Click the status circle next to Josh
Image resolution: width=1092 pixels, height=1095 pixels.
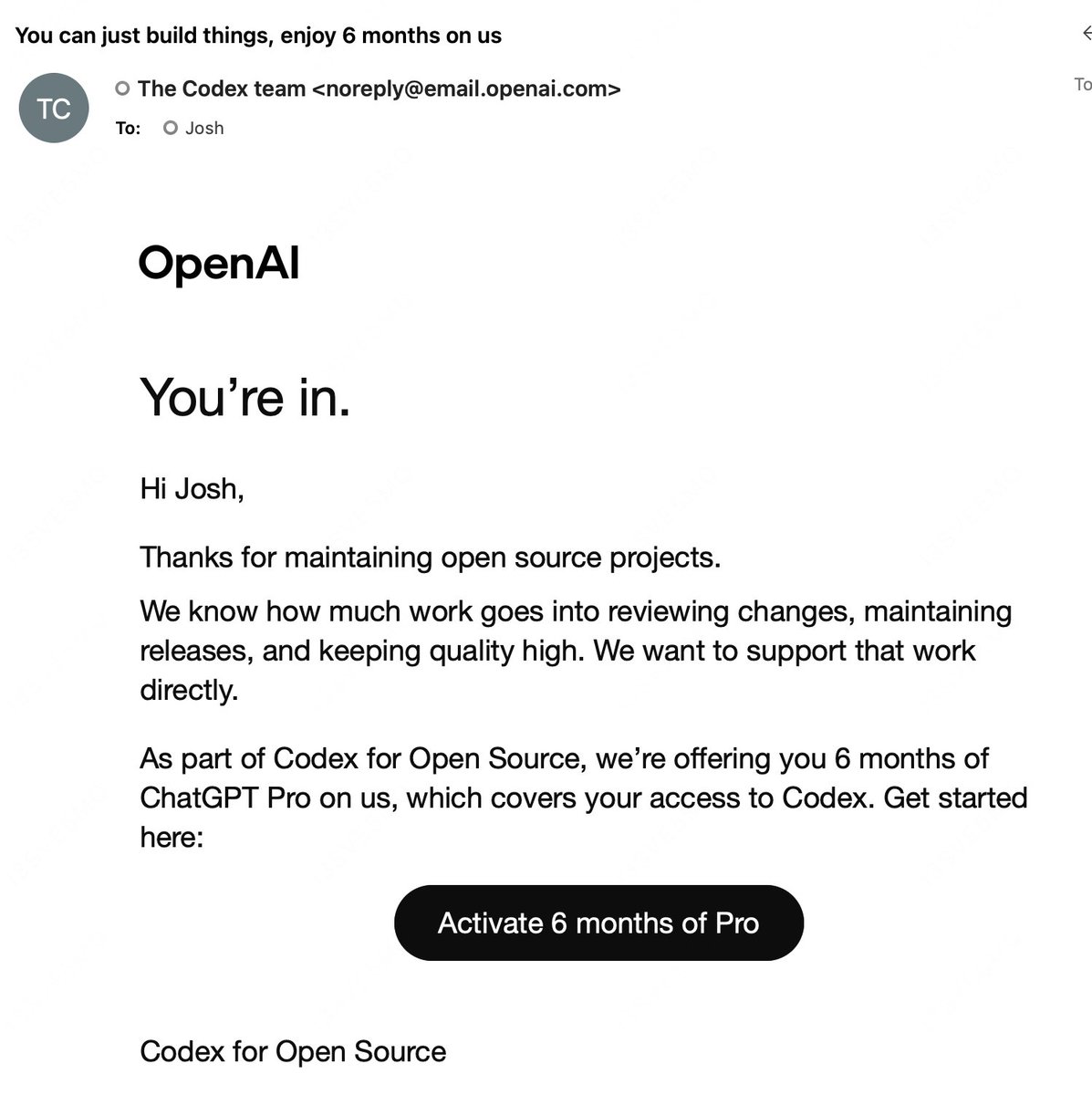click(170, 128)
